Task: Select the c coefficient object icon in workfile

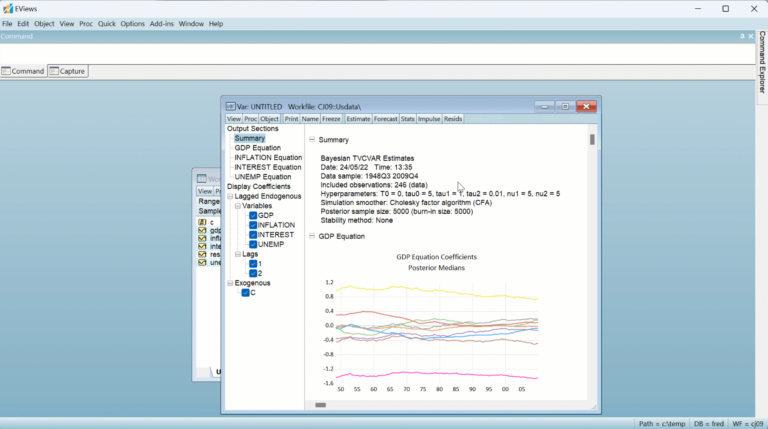Action: (202, 222)
